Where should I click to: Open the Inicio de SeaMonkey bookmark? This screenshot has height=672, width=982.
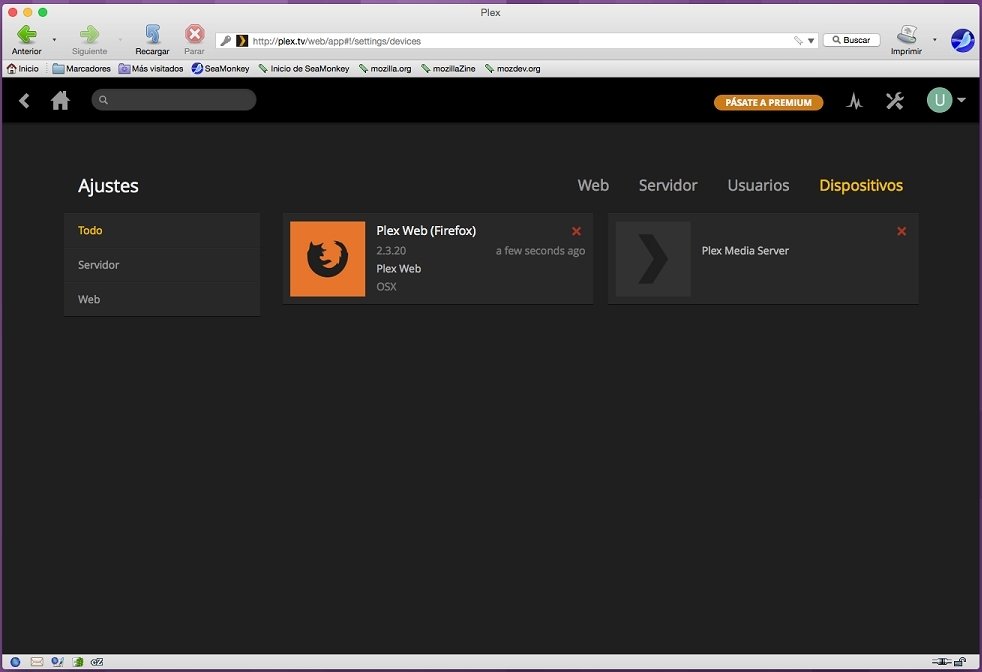pos(304,69)
